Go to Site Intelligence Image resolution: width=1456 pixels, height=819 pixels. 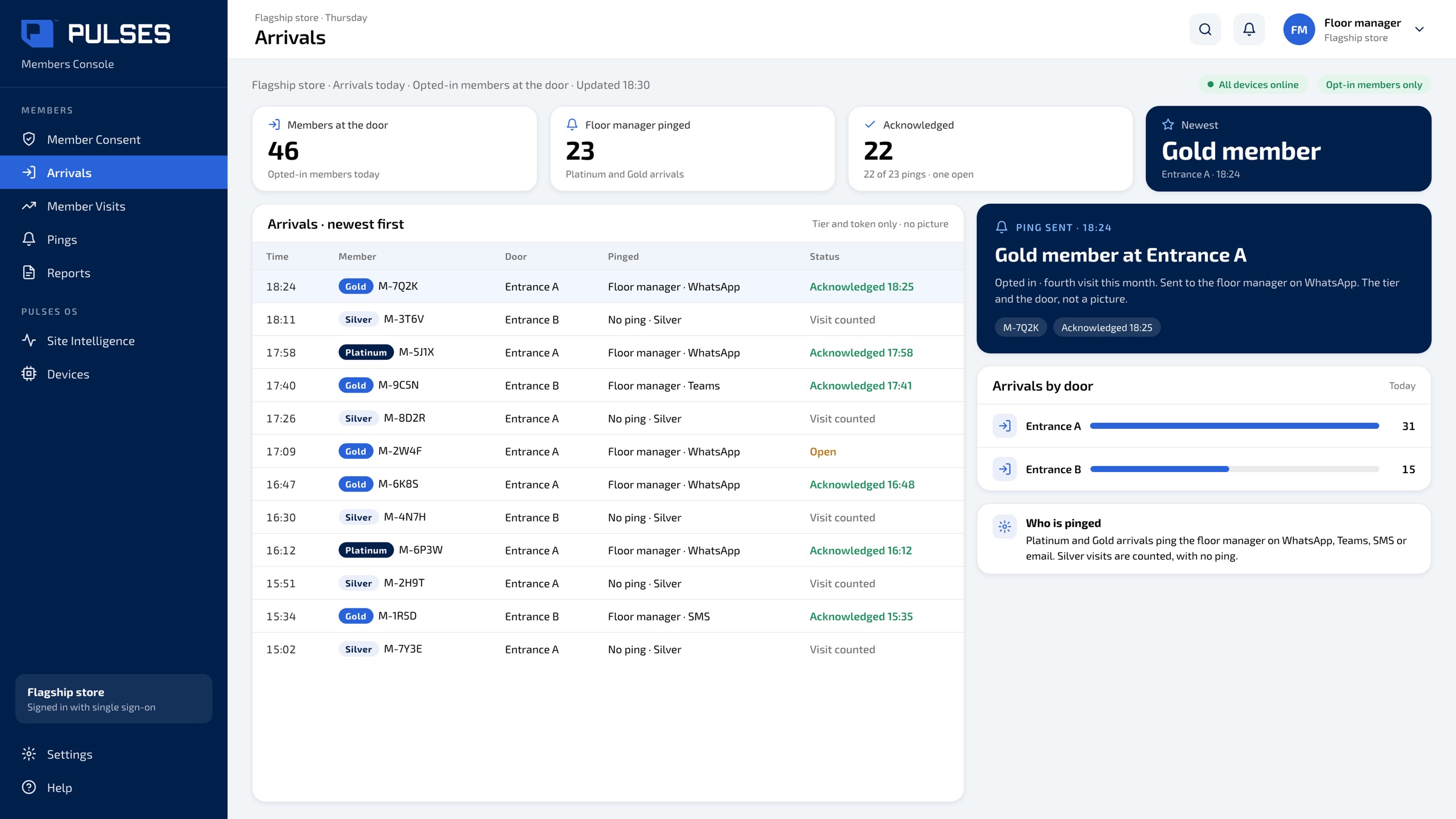pos(113,340)
